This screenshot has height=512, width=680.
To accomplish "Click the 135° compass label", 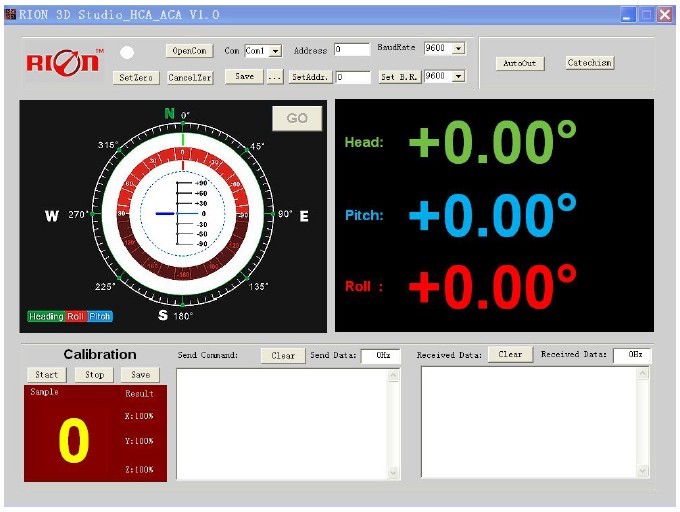I will (258, 287).
